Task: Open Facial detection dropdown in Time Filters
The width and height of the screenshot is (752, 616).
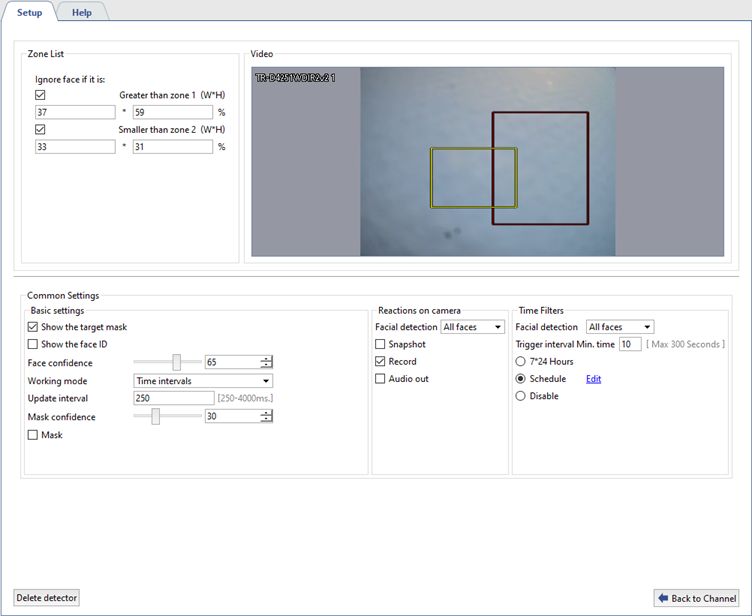Action: pyautogui.click(x=620, y=327)
